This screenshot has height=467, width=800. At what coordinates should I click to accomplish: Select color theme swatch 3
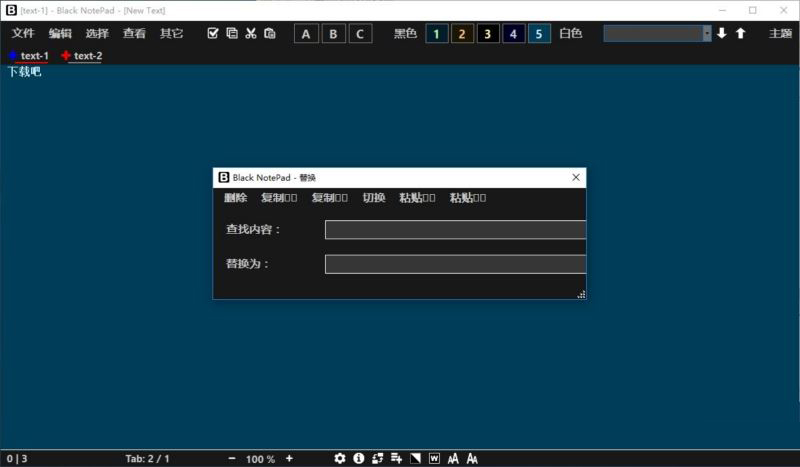pyautogui.click(x=488, y=34)
